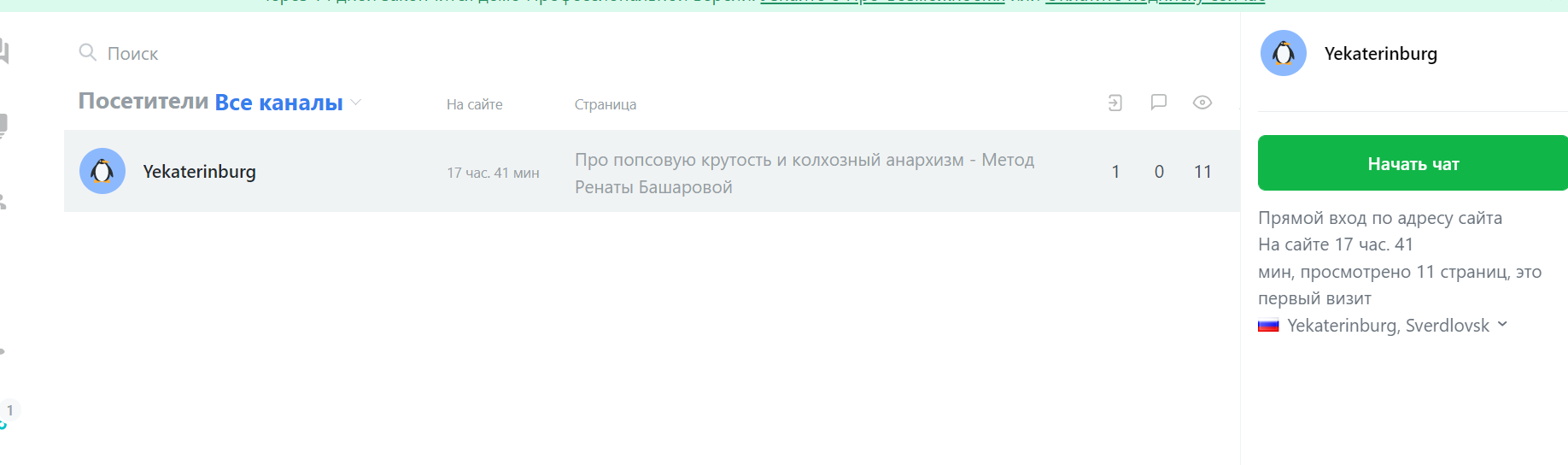The image size is (1568, 465).
Task: Click visit count 1 in Yekaterinburg row
Action: point(1115,172)
